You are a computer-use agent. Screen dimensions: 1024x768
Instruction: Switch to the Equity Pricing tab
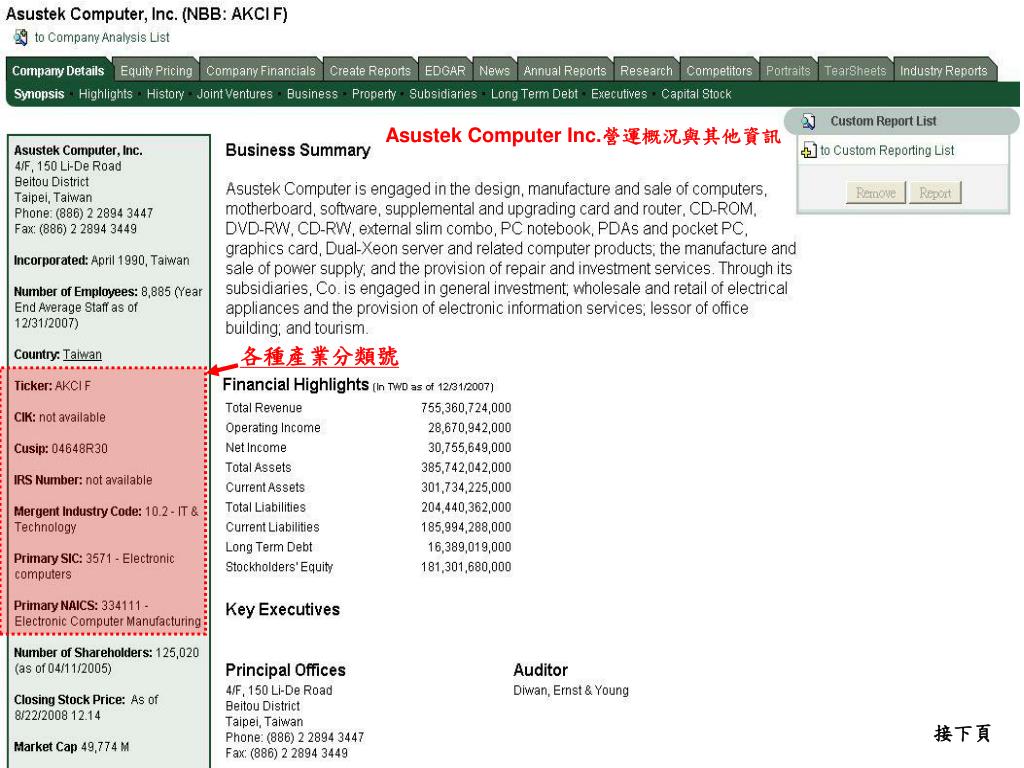(156, 71)
